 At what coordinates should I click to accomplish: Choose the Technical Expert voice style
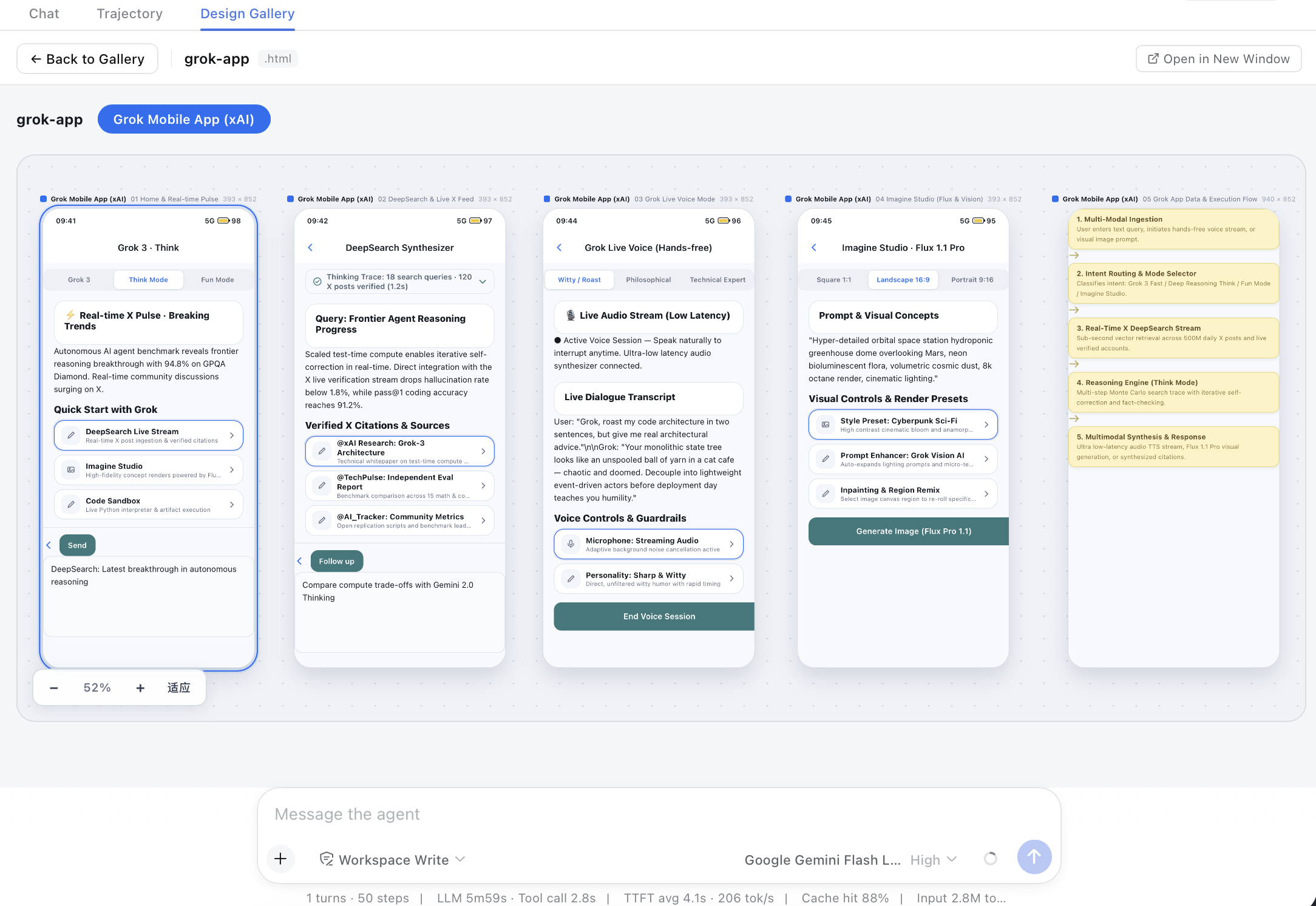point(717,280)
